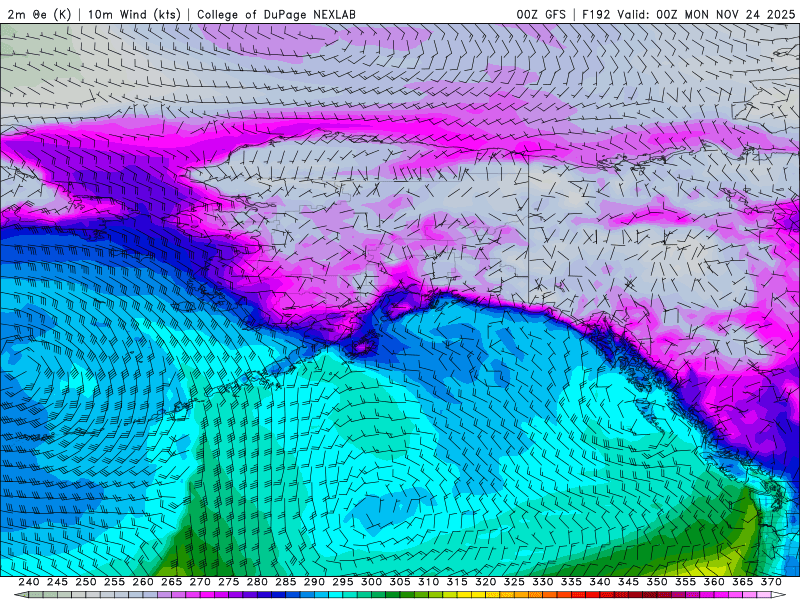Click the 350 value on the color scale
This screenshot has height=600, width=800.
[x=657, y=582]
